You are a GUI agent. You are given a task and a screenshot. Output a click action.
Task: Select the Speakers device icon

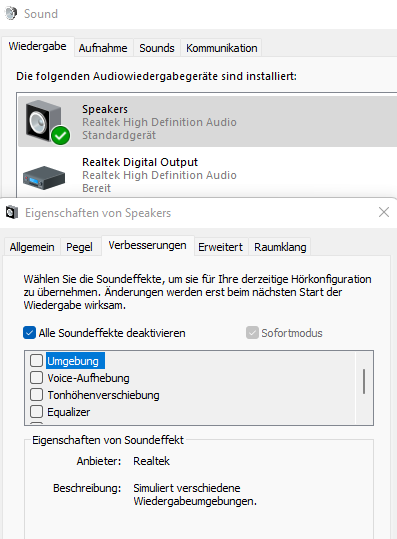pos(44,121)
